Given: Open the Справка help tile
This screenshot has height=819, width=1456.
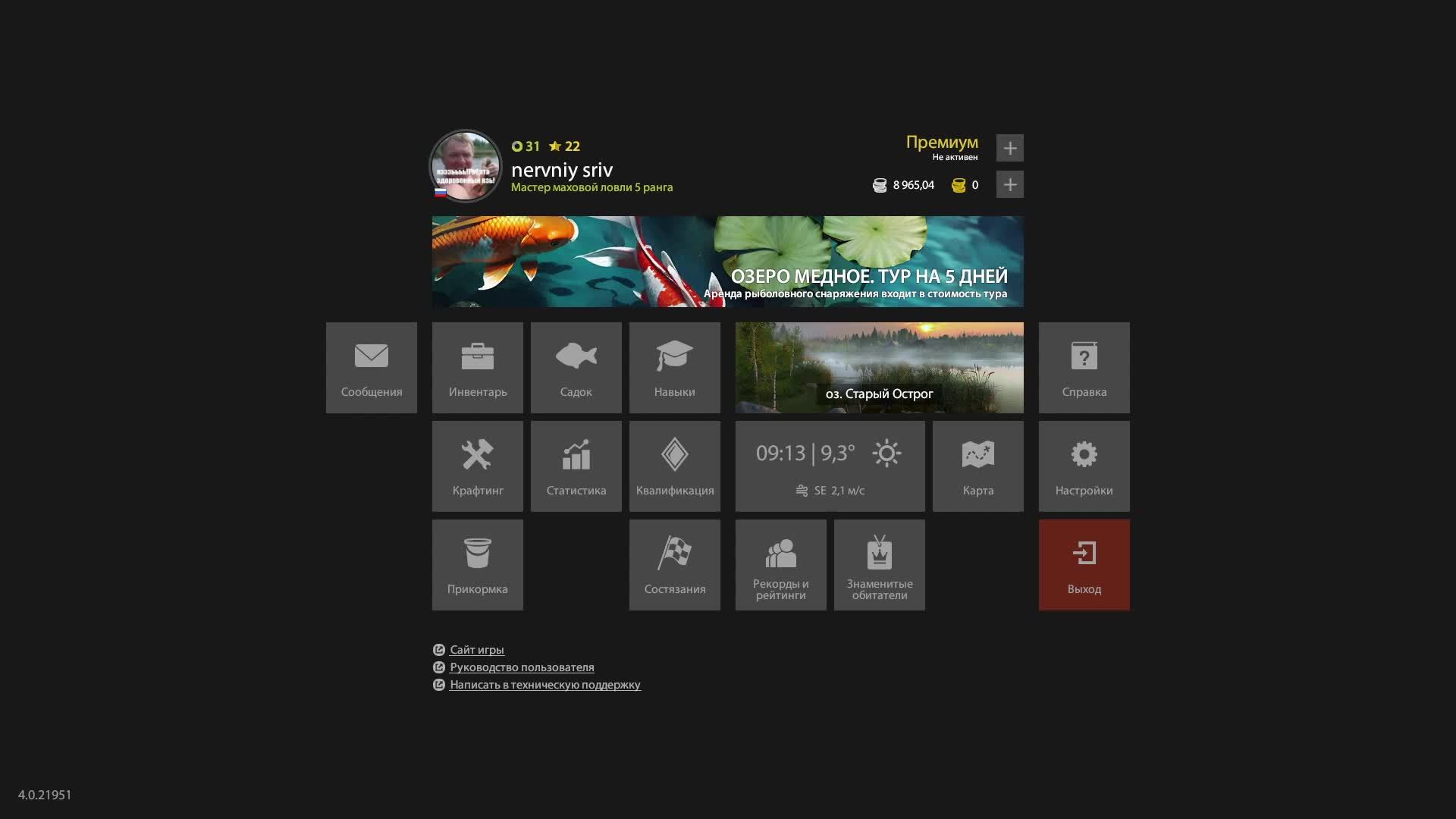Looking at the screenshot, I should tap(1084, 368).
